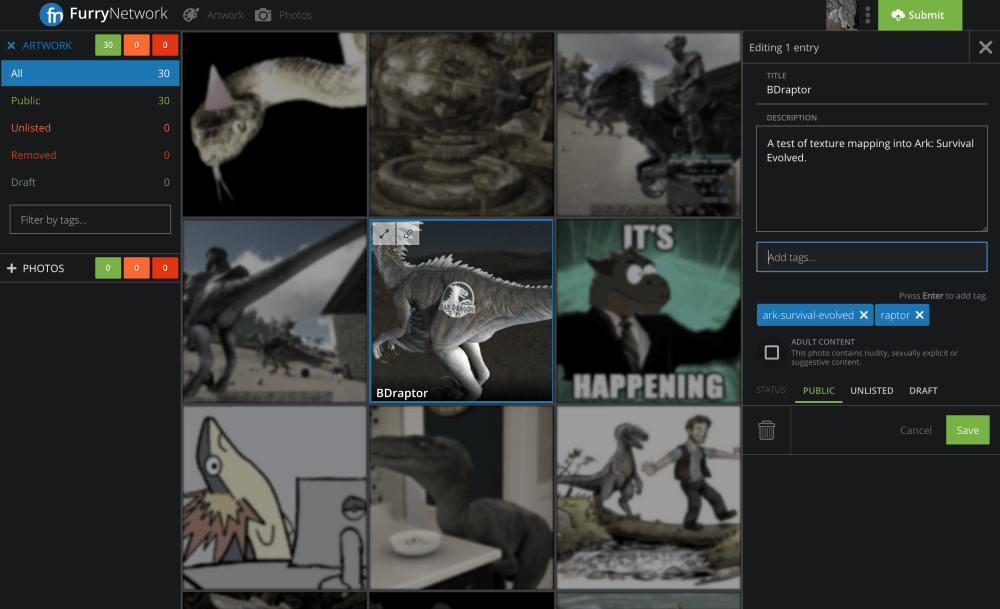
Task: Remove the ark-survival-evolved tag
Action: (x=864, y=315)
